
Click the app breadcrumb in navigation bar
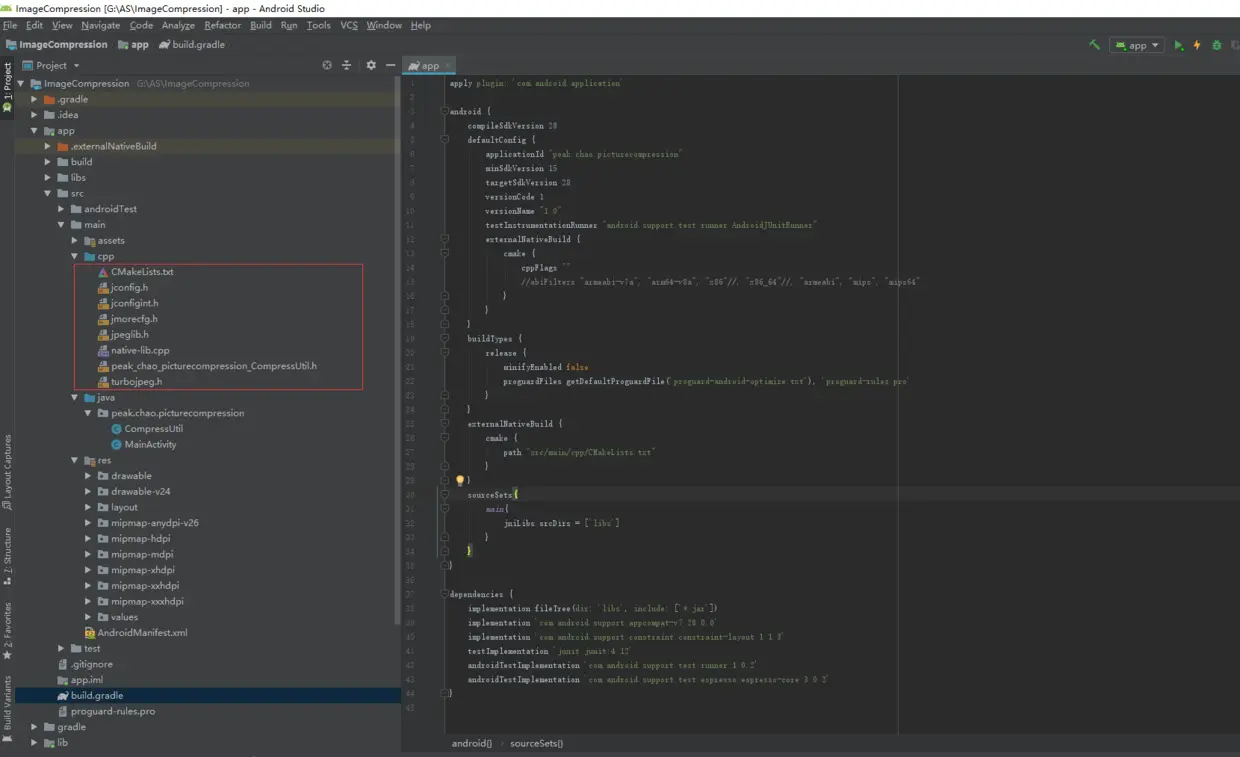click(x=133, y=45)
